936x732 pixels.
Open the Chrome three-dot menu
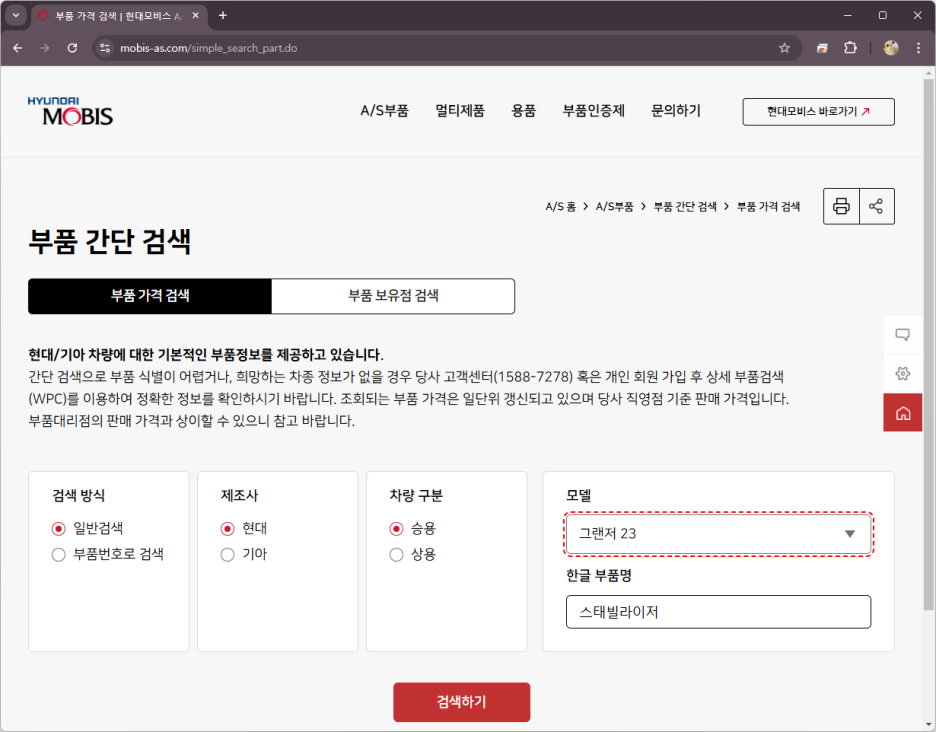pyautogui.click(x=919, y=48)
